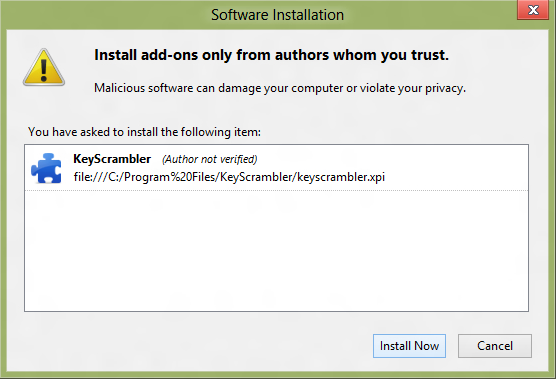Click the blue puzzle piece add-on icon
This screenshot has height=379, width=556.
click(46, 168)
